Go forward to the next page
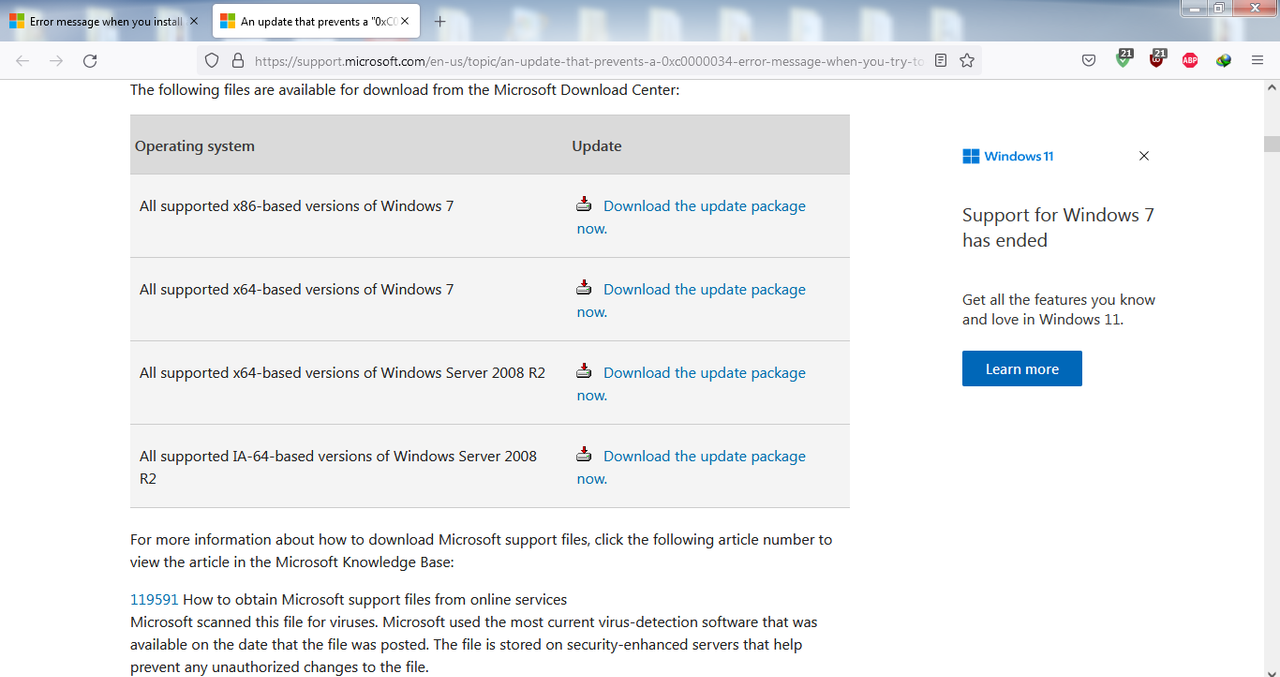The width and height of the screenshot is (1280, 677). (56, 61)
